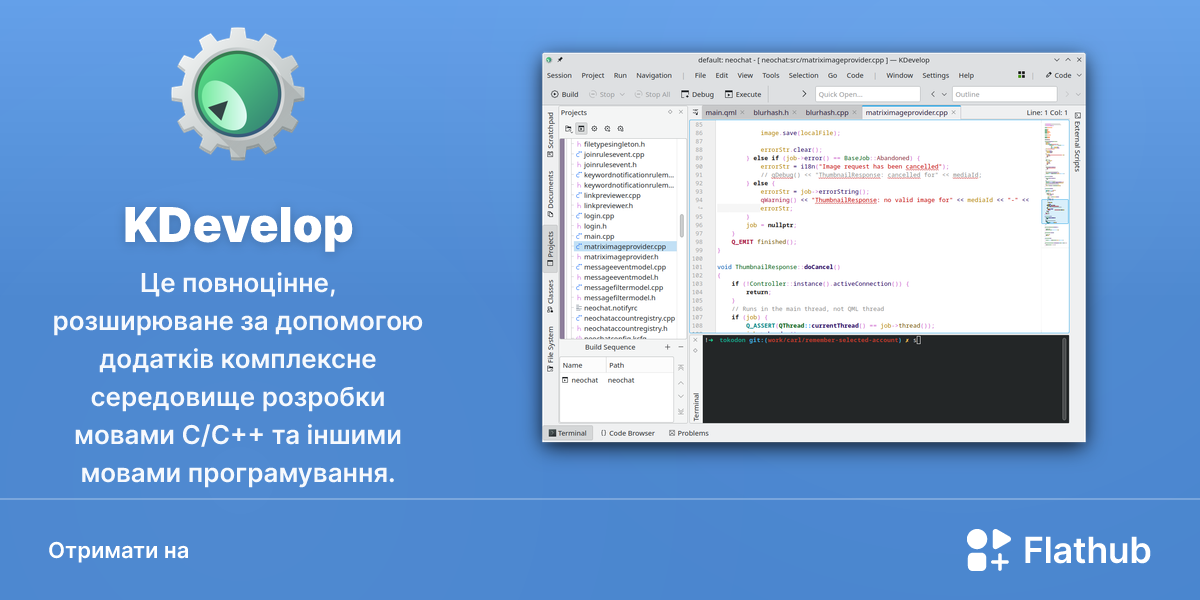Click the gear icon in Projects toolbar
The image size is (1200, 600).
594,128
